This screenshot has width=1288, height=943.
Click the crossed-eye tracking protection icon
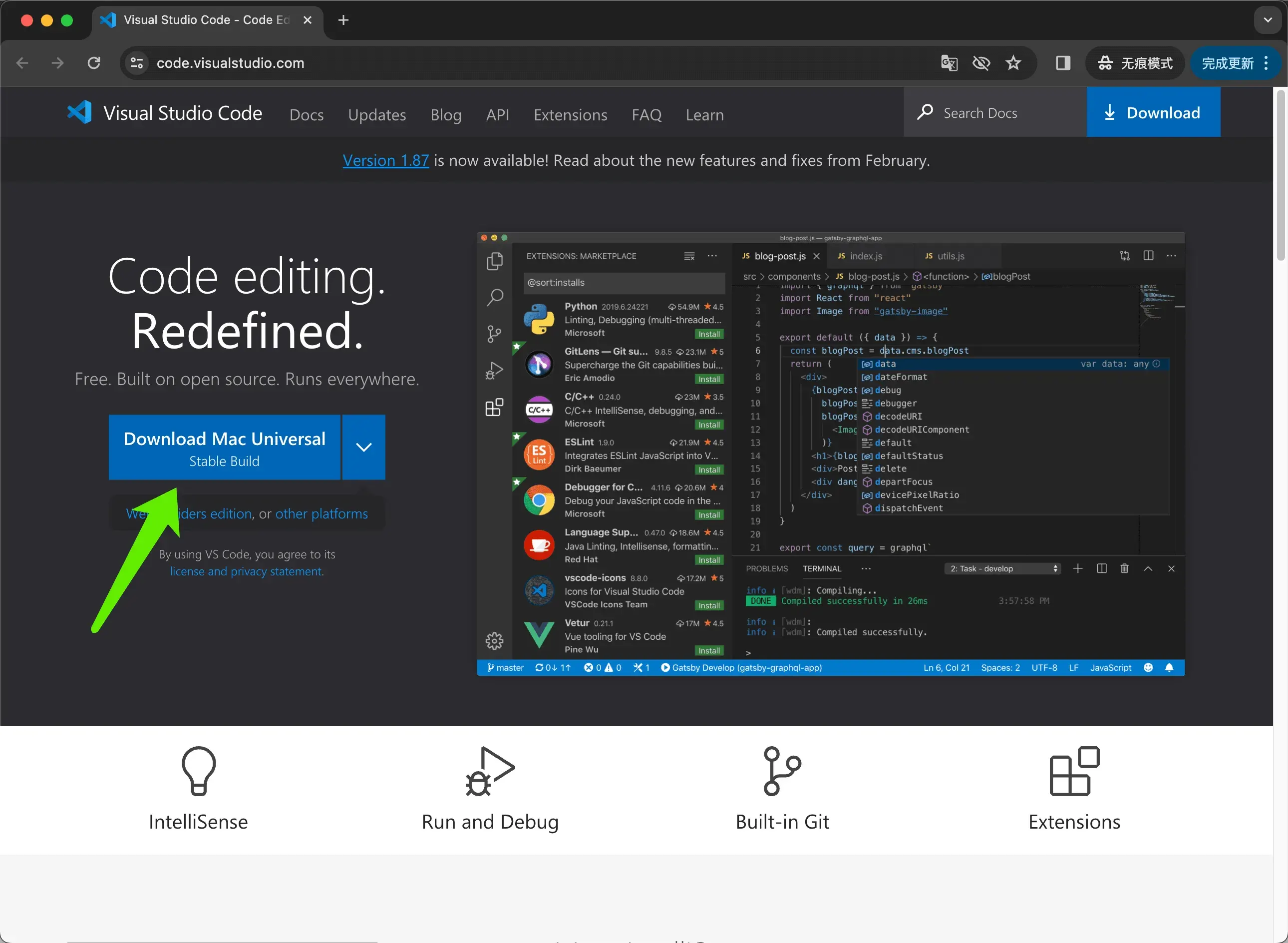coord(981,63)
